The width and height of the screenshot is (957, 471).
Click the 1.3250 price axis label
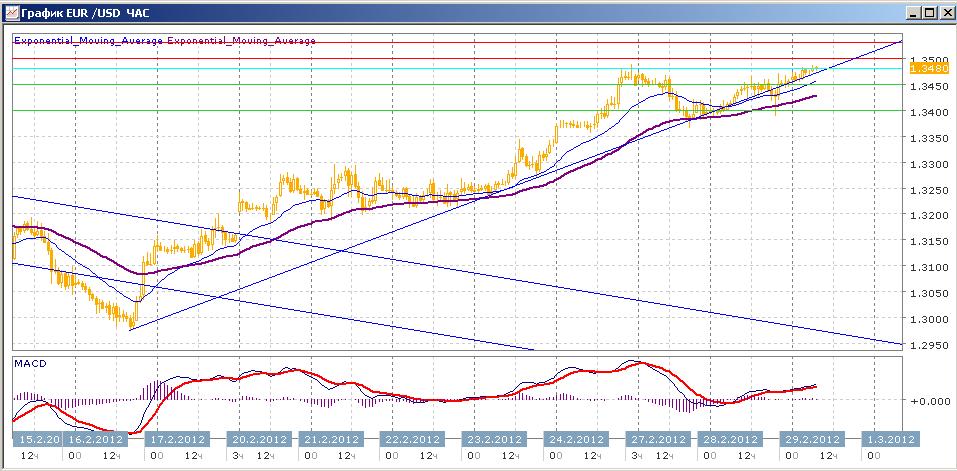click(x=929, y=190)
